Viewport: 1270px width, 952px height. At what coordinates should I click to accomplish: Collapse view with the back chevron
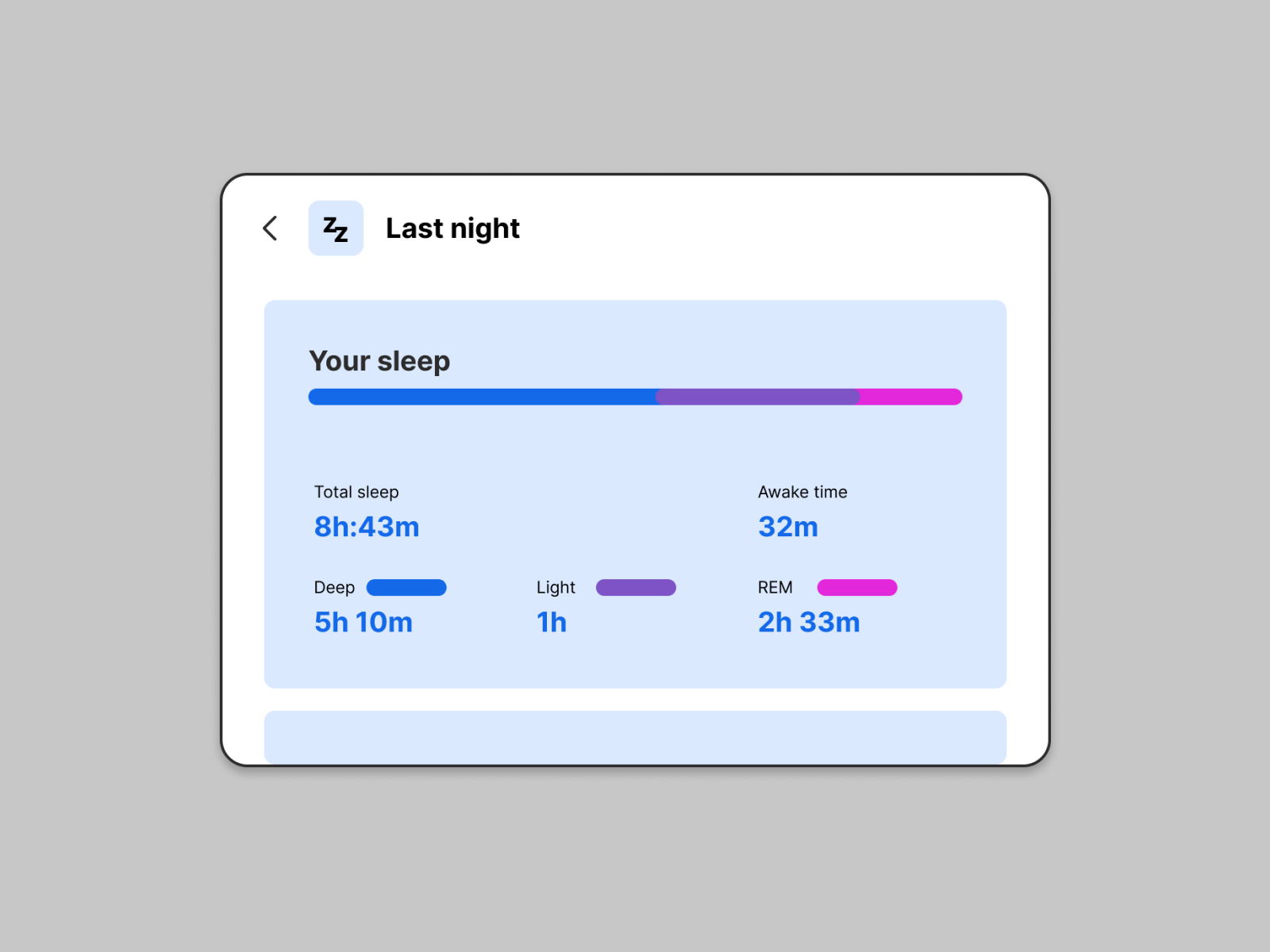[x=269, y=228]
